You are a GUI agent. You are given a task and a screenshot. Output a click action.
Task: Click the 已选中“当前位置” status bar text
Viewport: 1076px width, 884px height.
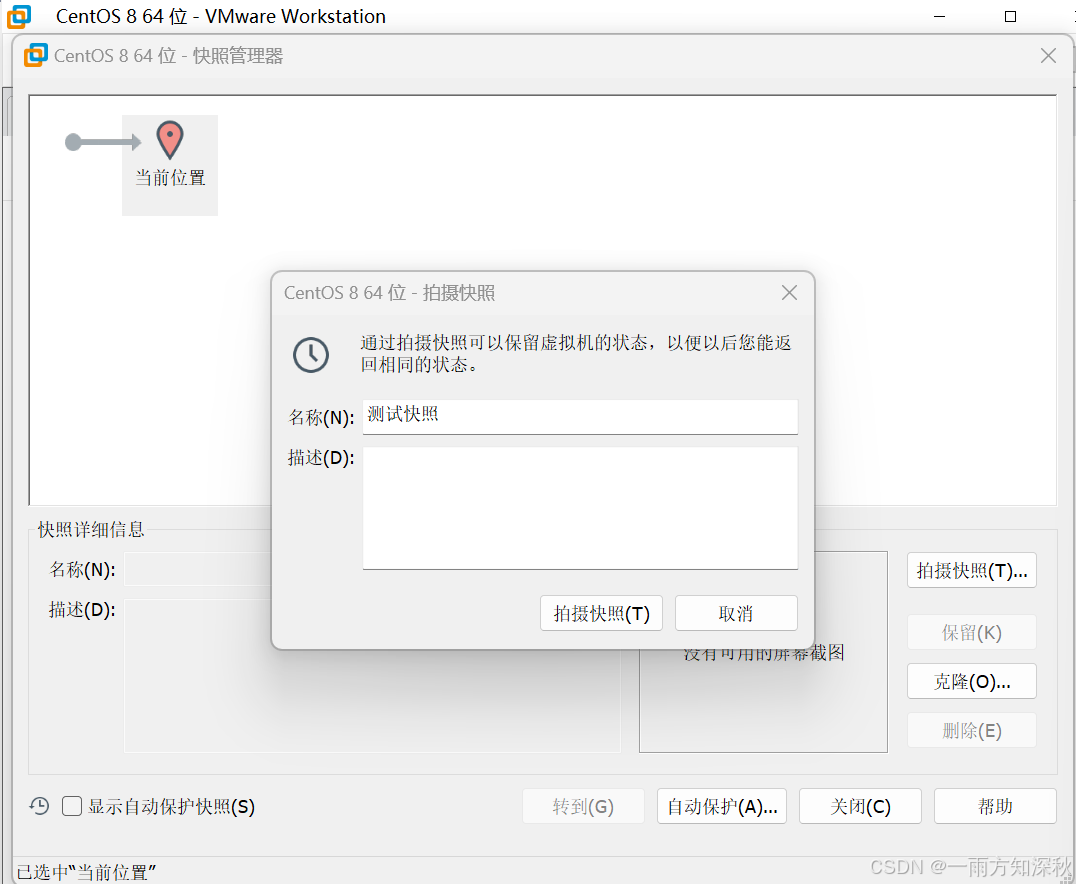coord(86,872)
